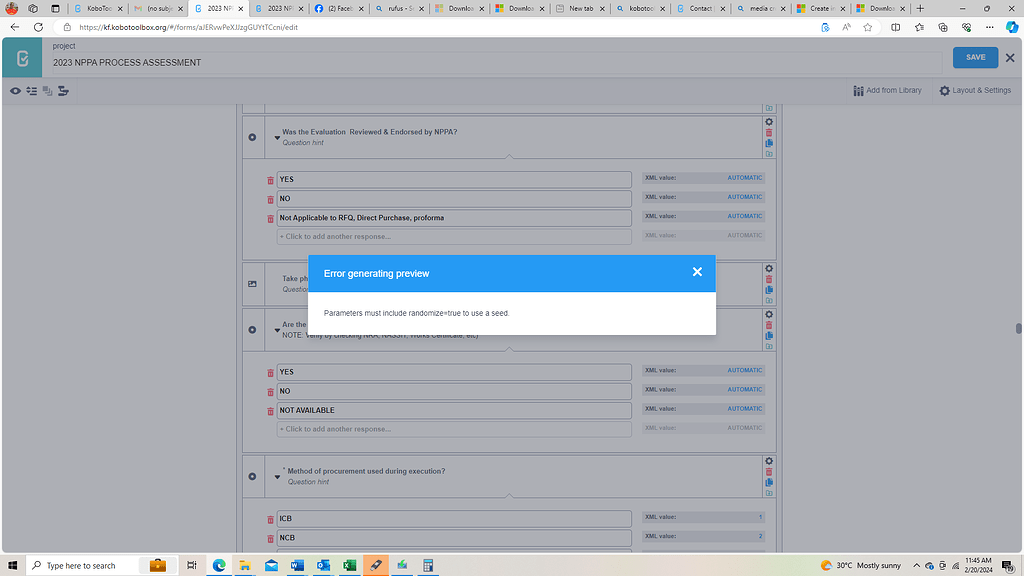Screen dimensions: 1024x576
Task: Expand the plus circle on the Evaluation question
Action: (252, 137)
